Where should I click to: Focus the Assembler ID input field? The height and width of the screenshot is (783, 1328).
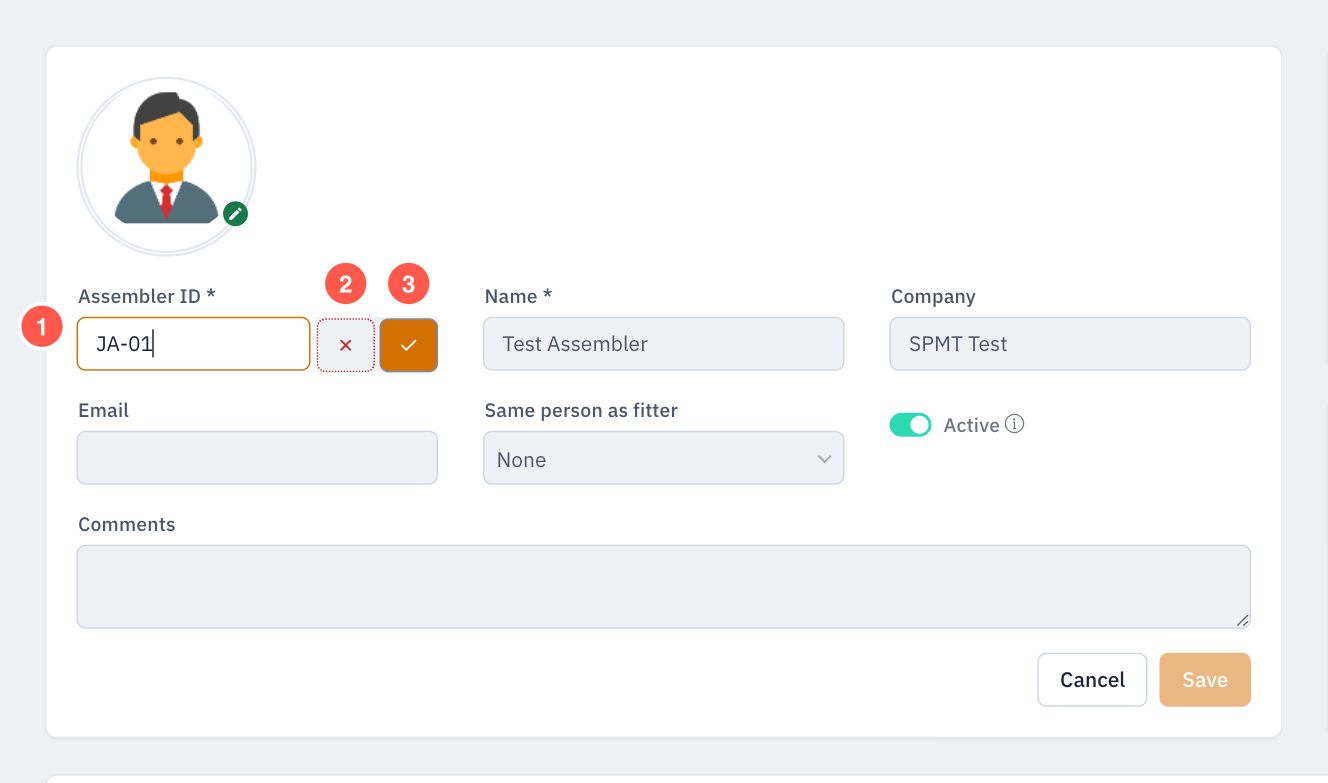(x=194, y=344)
